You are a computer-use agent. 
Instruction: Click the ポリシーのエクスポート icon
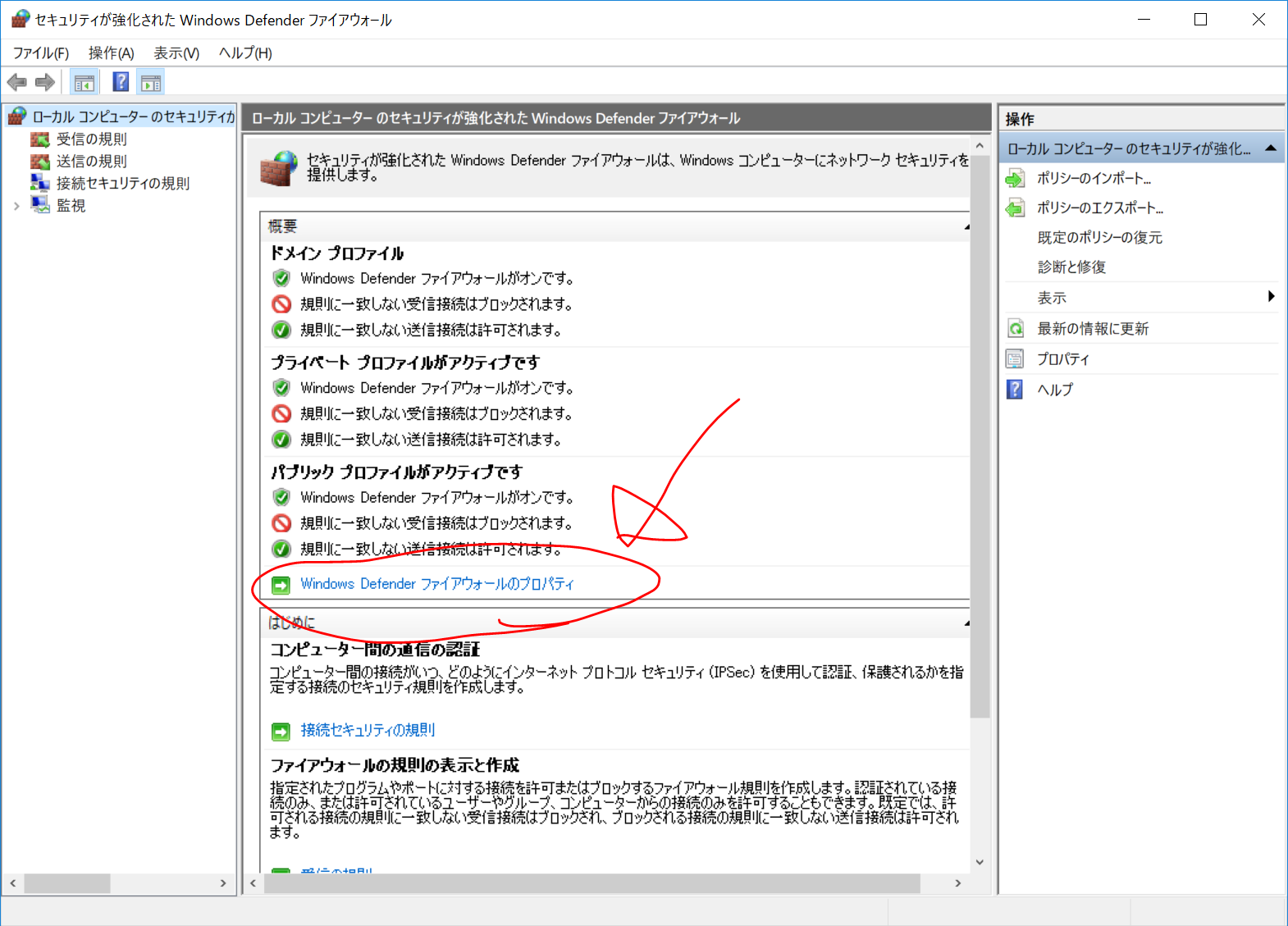pos(1016,208)
